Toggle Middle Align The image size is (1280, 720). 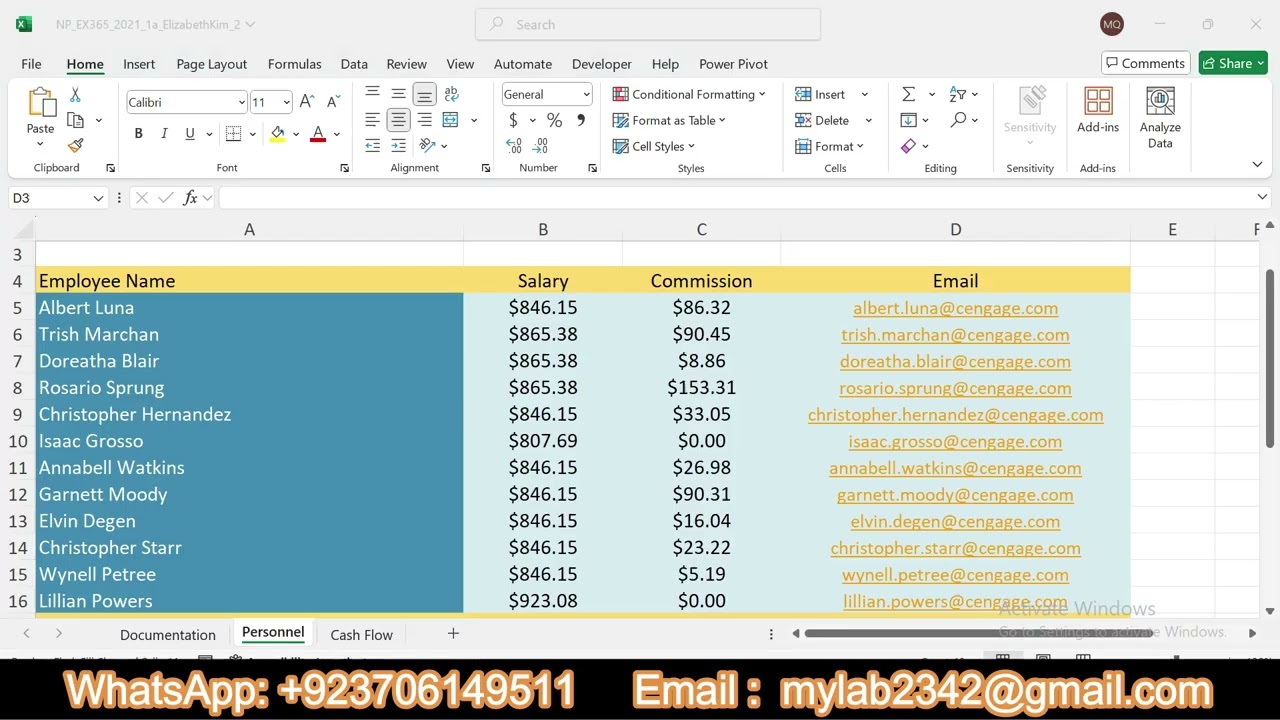pos(398,94)
